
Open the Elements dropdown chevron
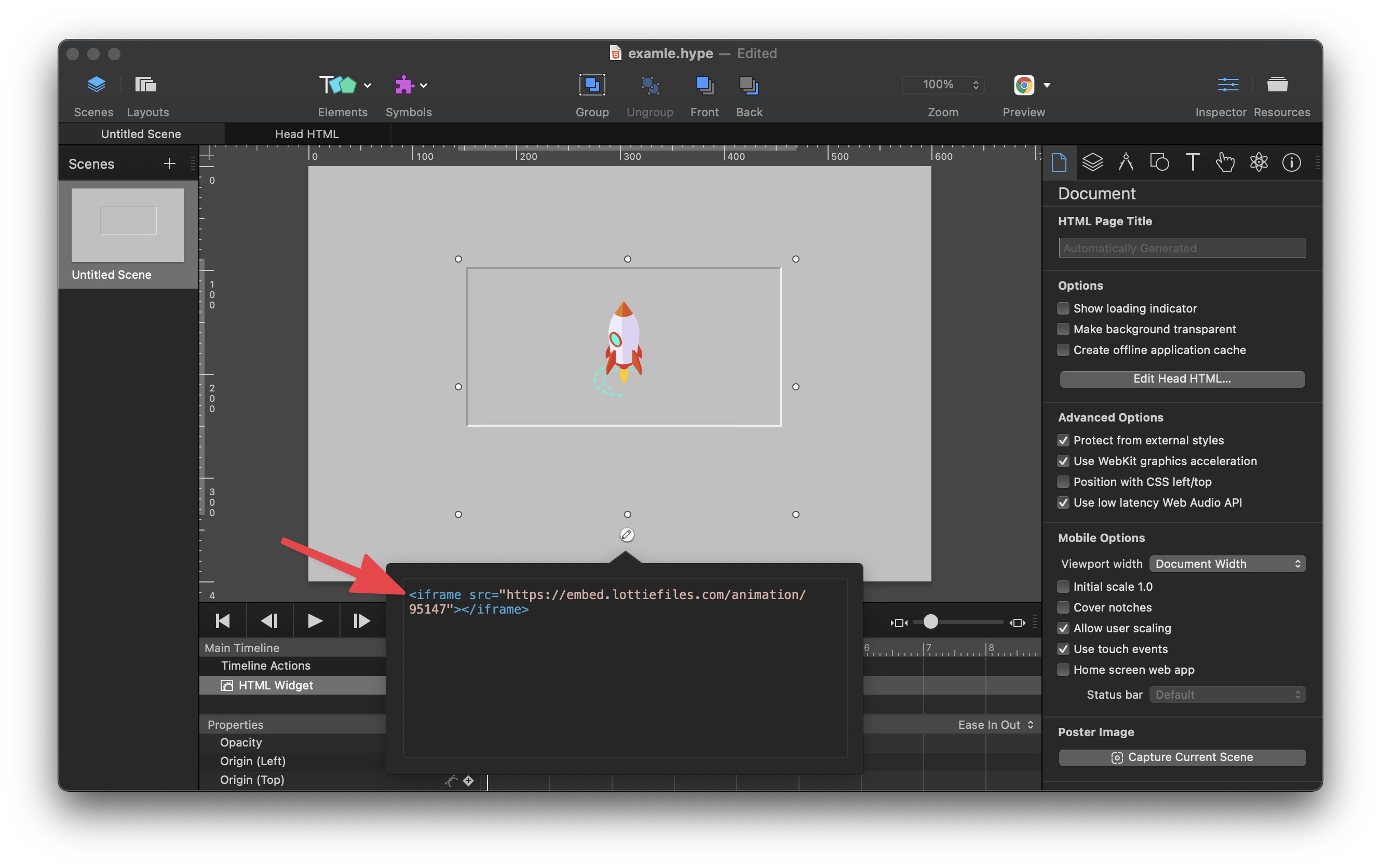tap(368, 86)
